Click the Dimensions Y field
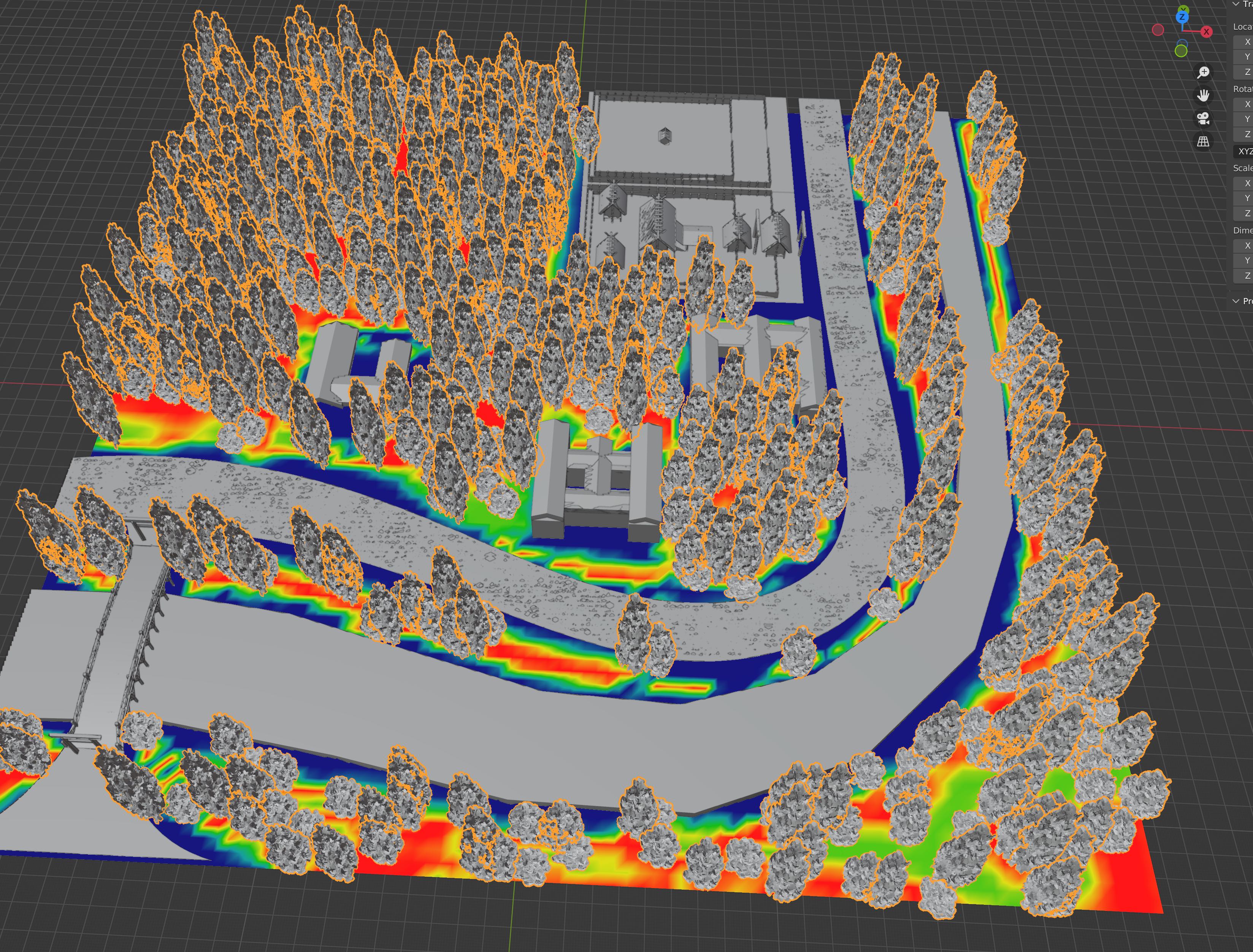The image size is (1253, 952). tap(1243, 261)
